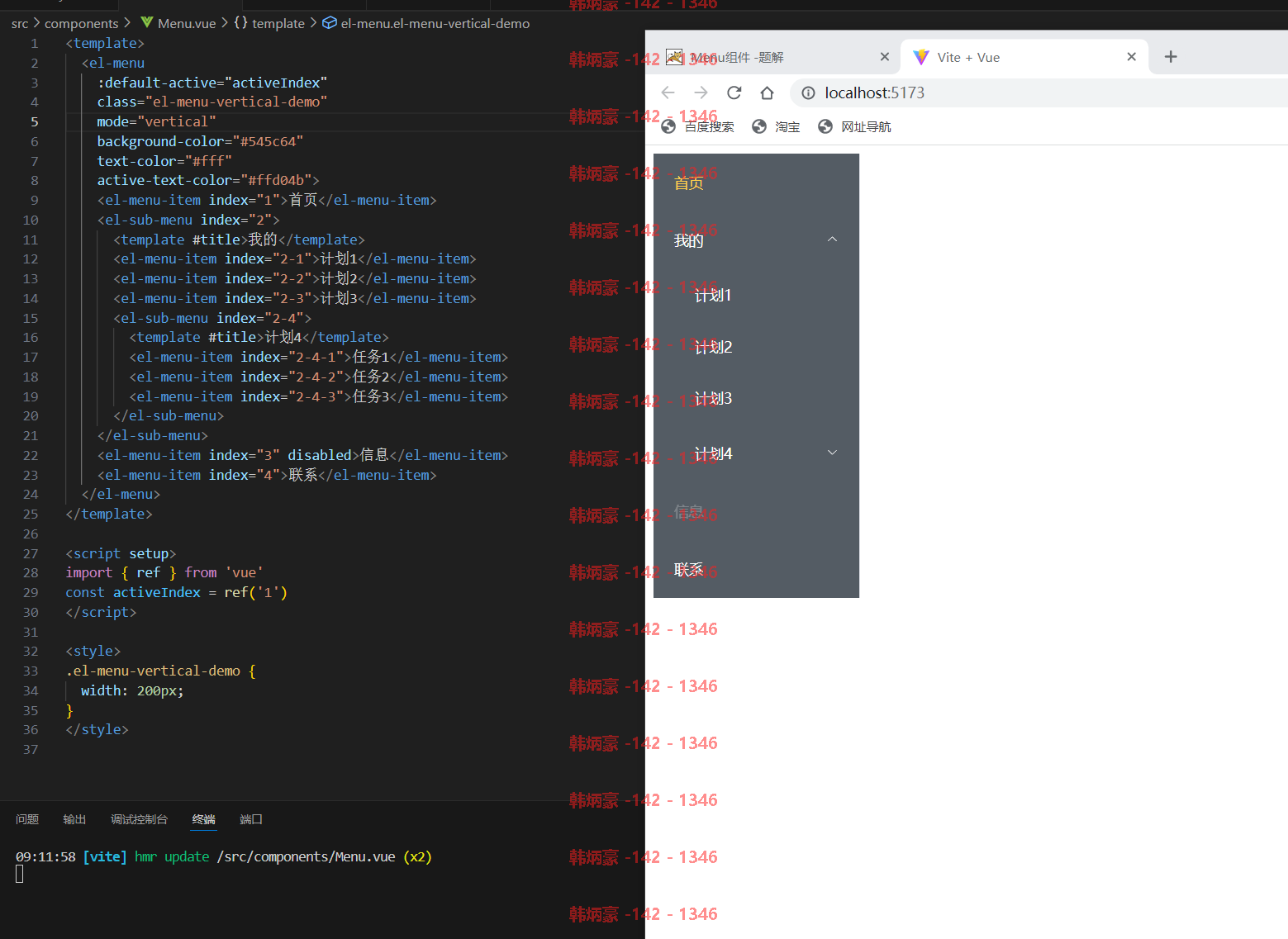1288x939 pixels.
Task: Click Menu.vue in breadcrumb
Action: coord(187,23)
